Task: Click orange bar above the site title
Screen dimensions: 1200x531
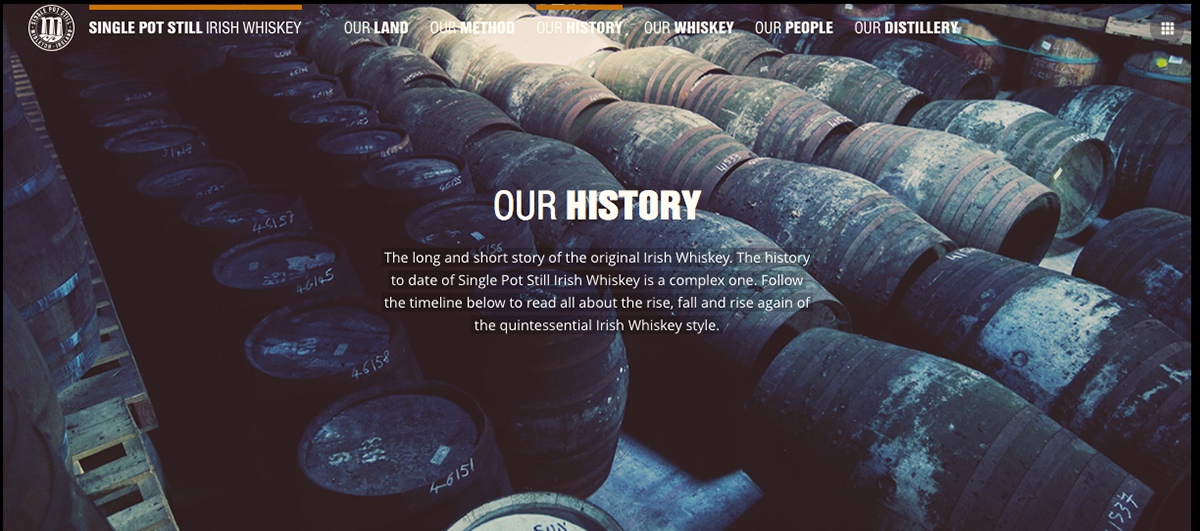Action: pos(195,7)
